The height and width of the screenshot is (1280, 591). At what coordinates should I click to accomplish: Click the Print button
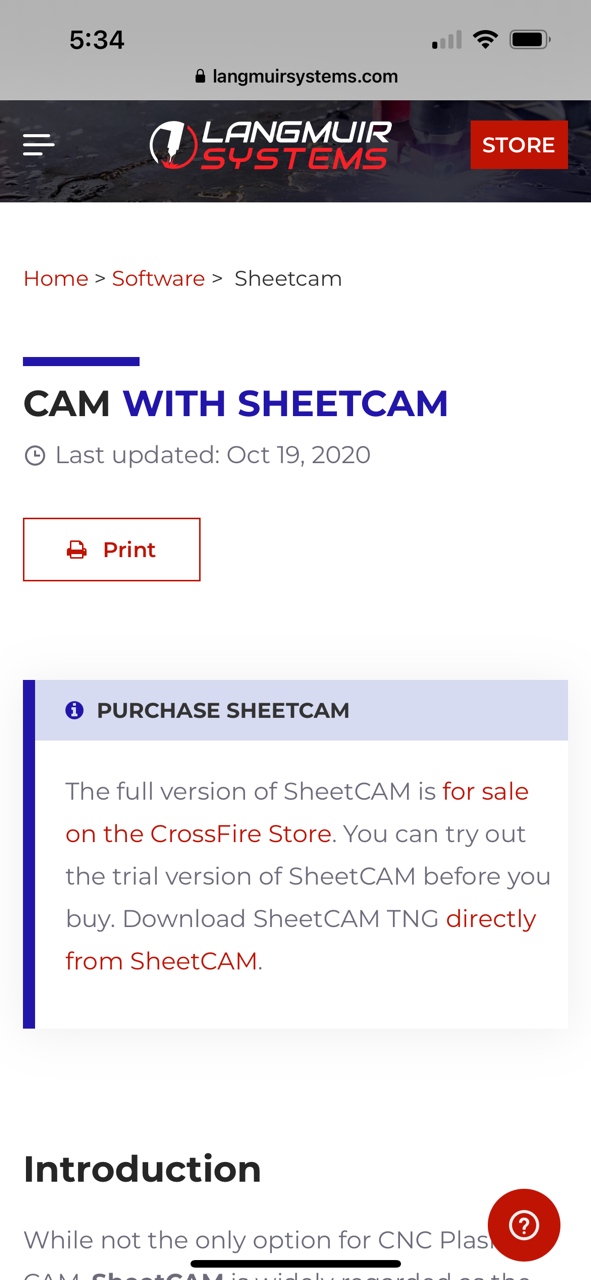[112, 549]
